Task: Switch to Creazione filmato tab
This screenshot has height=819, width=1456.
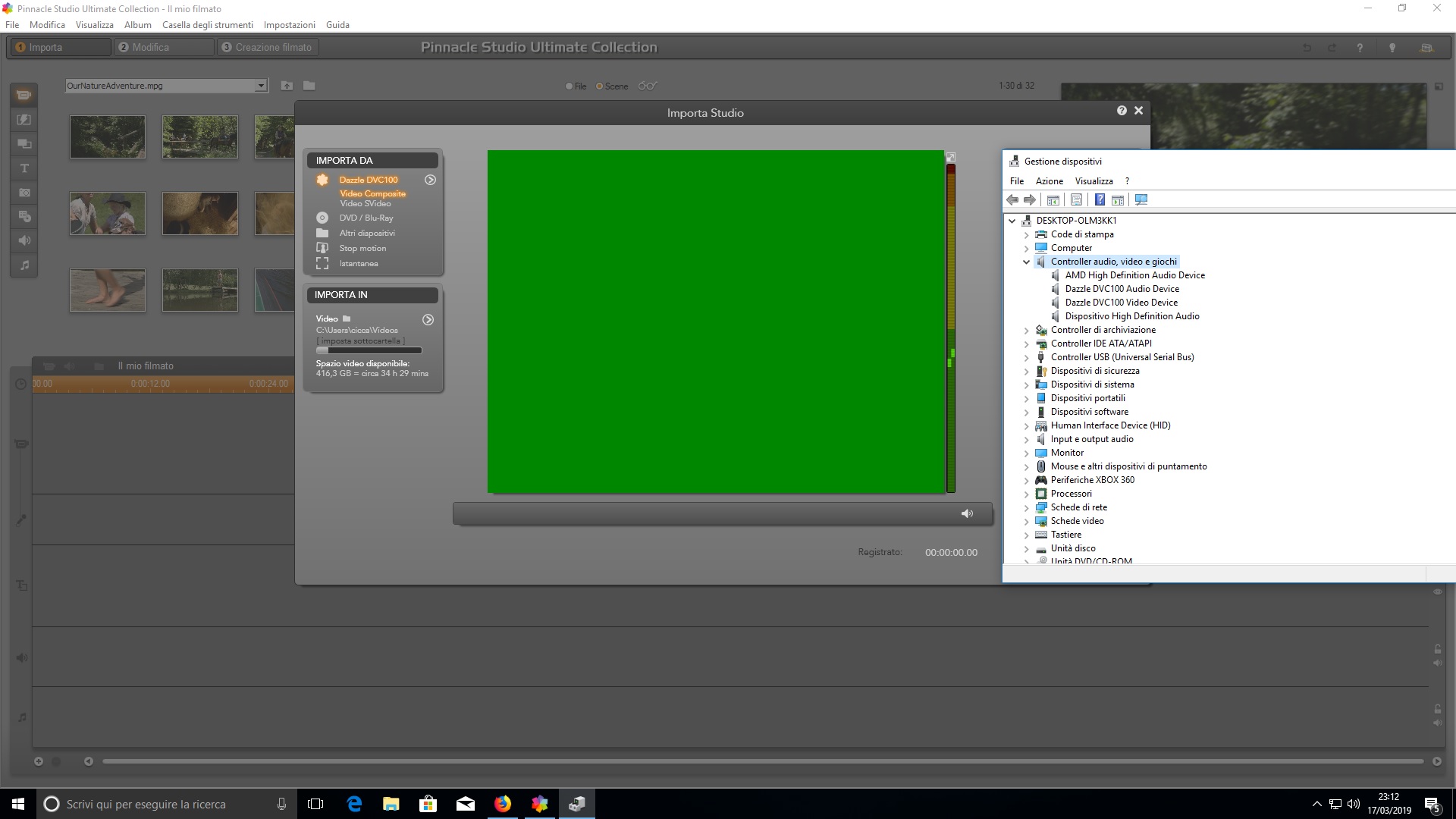Action: [x=268, y=47]
